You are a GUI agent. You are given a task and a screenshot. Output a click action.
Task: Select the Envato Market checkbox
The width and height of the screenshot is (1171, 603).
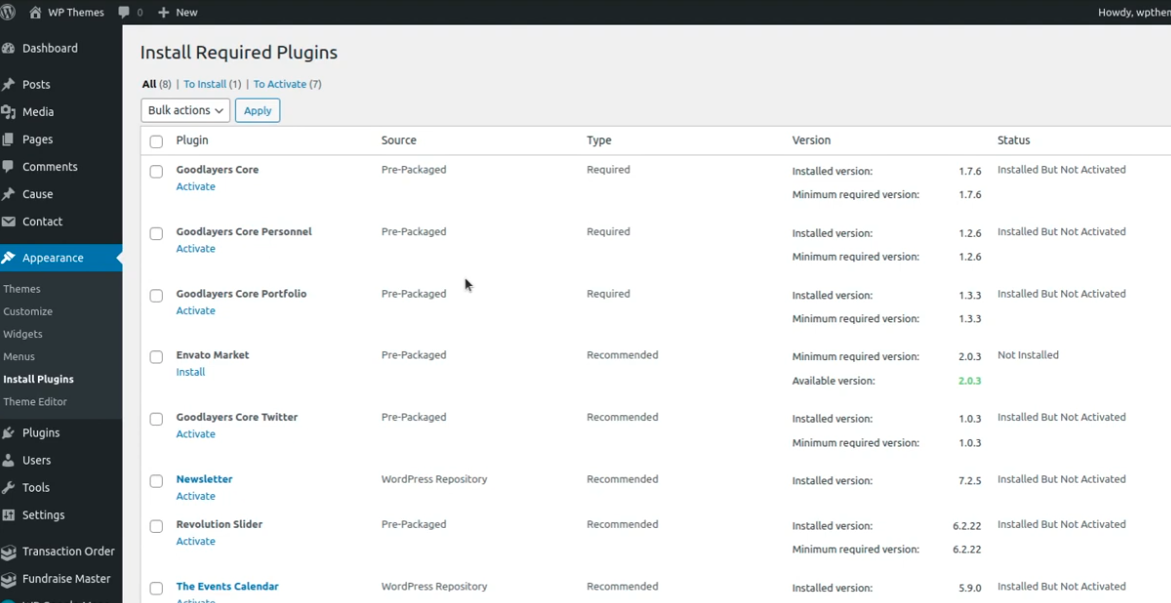[156, 357]
